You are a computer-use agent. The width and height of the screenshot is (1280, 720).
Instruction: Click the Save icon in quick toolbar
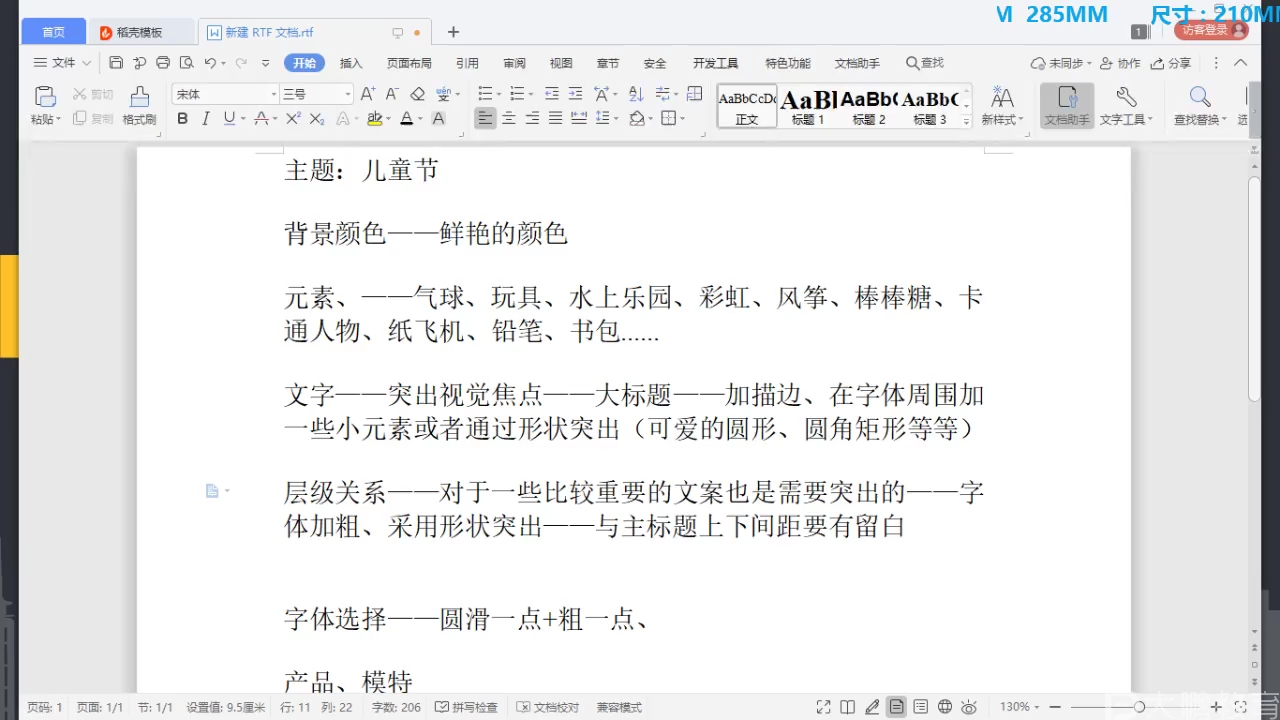pyautogui.click(x=116, y=63)
